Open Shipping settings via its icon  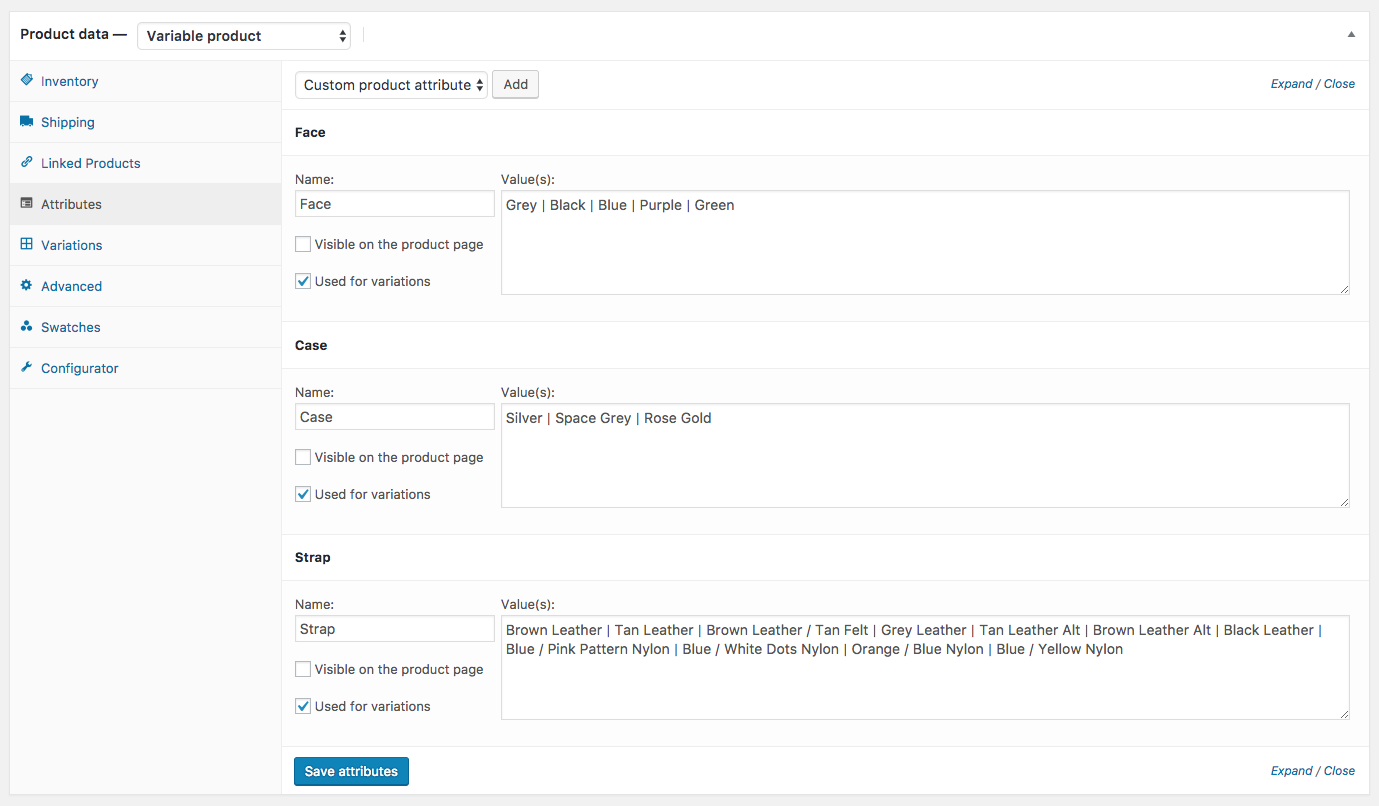point(25,122)
